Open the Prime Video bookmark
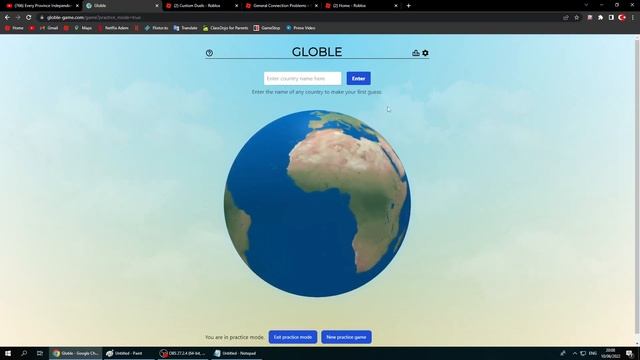Screen dimensions: 640x360 [300, 28]
